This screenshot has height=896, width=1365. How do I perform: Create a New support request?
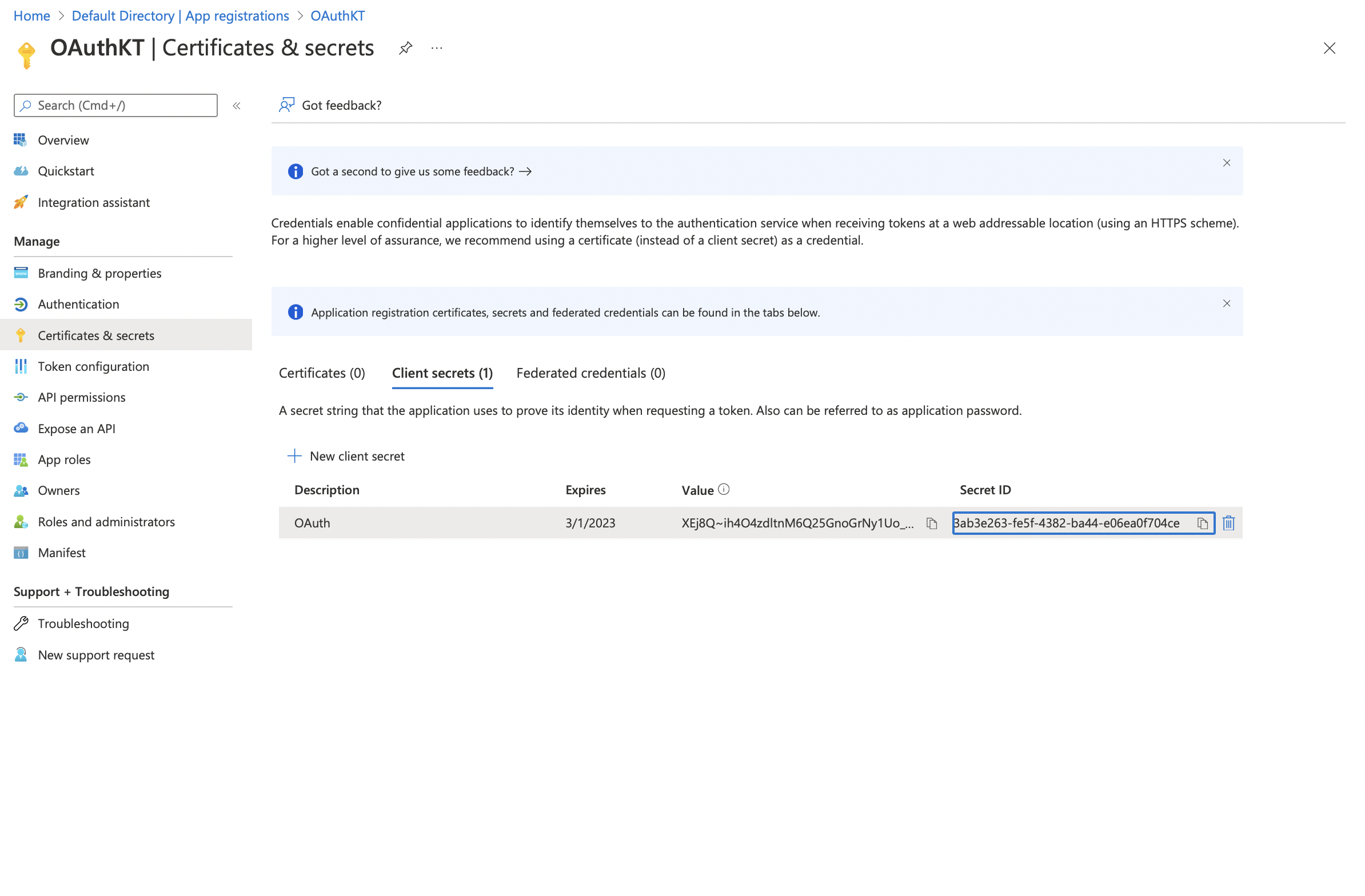pyautogui.click(x=96, y=655)
